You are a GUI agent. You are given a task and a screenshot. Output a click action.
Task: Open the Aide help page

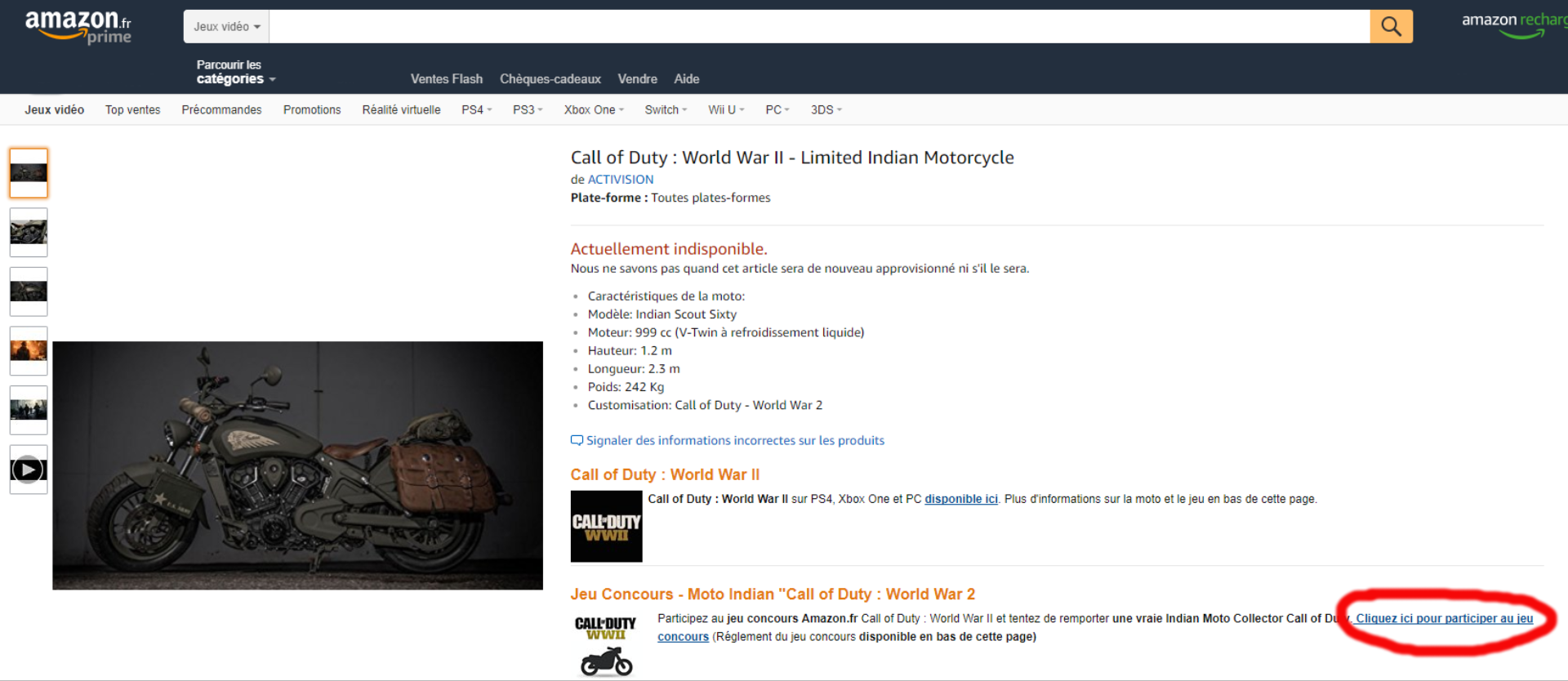687,79
